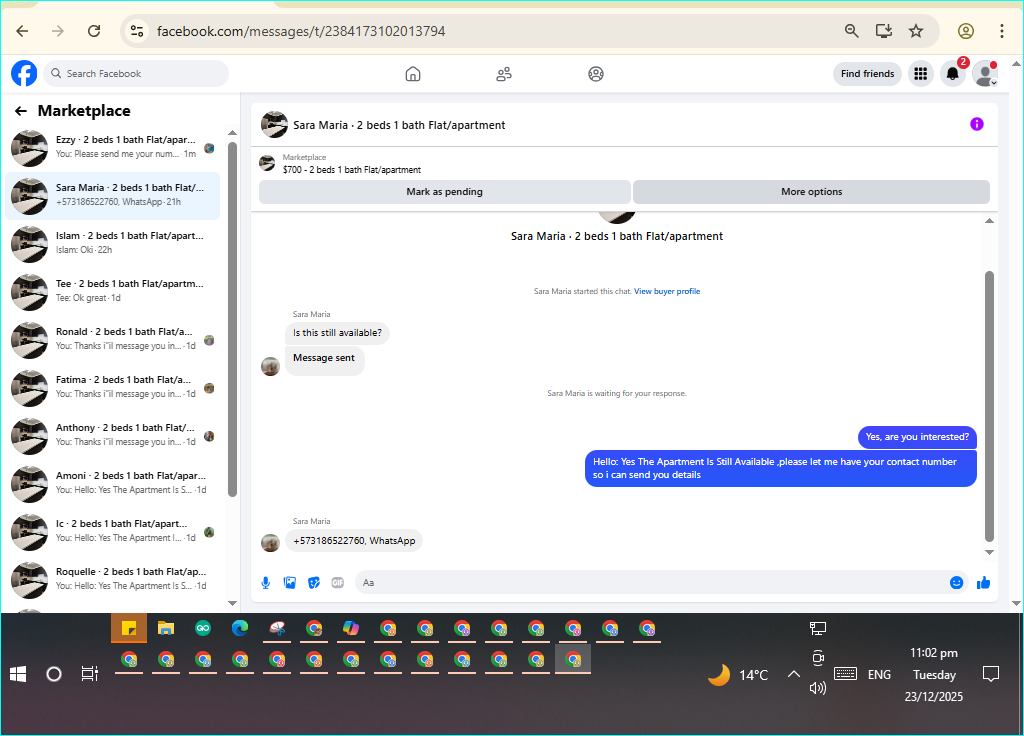The height and width of the screenshot is (736, 1024).
Task: Bookmark this page with star
Action: [x=916, y=31]
